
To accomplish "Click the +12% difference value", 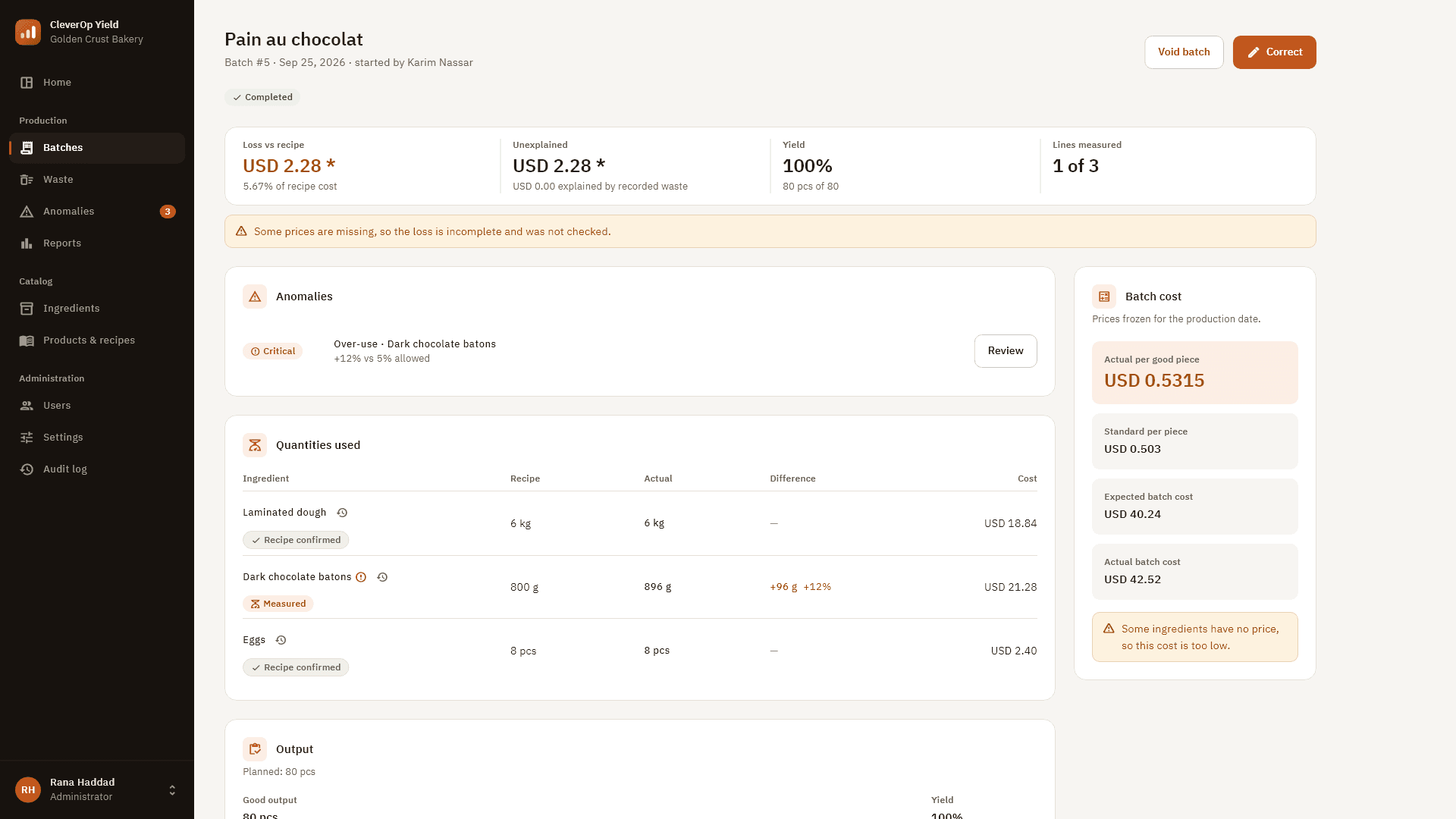I will 817,587.
